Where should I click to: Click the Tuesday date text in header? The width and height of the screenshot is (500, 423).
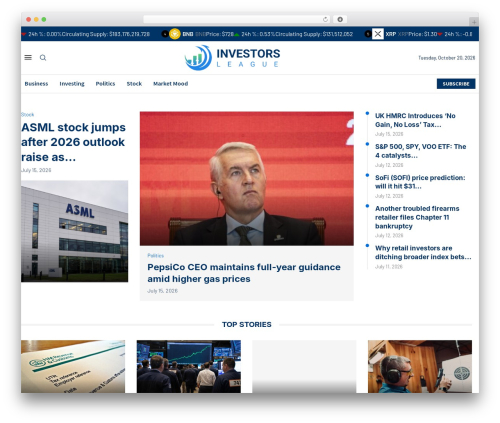tap(447, 58)
